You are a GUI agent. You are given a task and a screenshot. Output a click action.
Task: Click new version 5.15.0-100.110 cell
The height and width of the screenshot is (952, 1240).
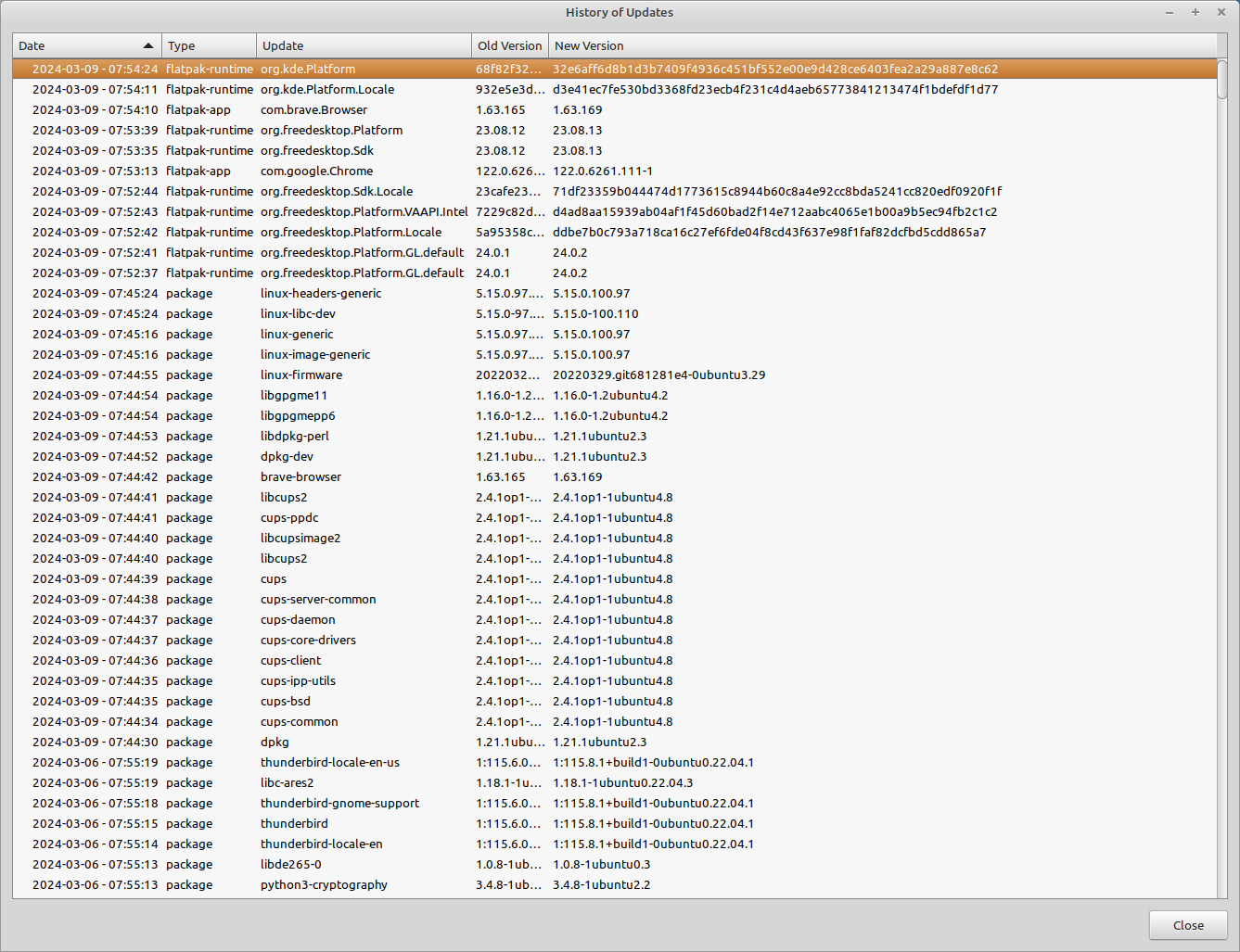pyautogui.click(x=595, y=313)
